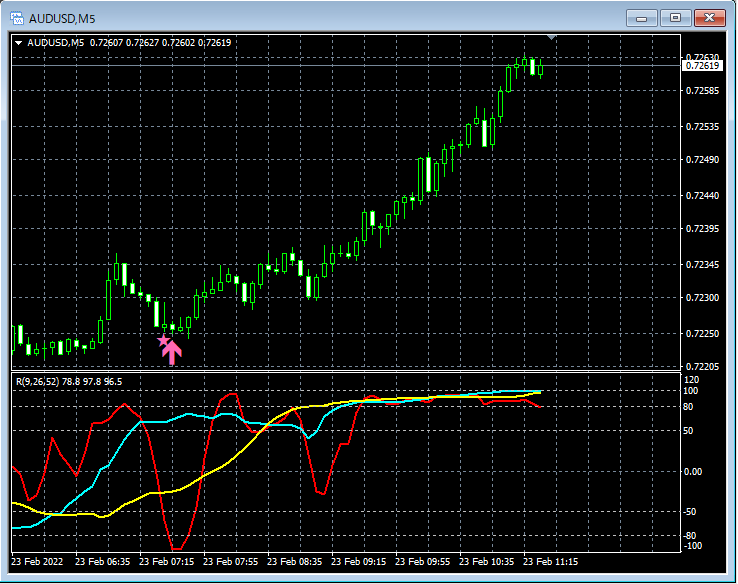Click the AUDUSD chart window icon
738x584 pixels.
click(x=17, y=18)
